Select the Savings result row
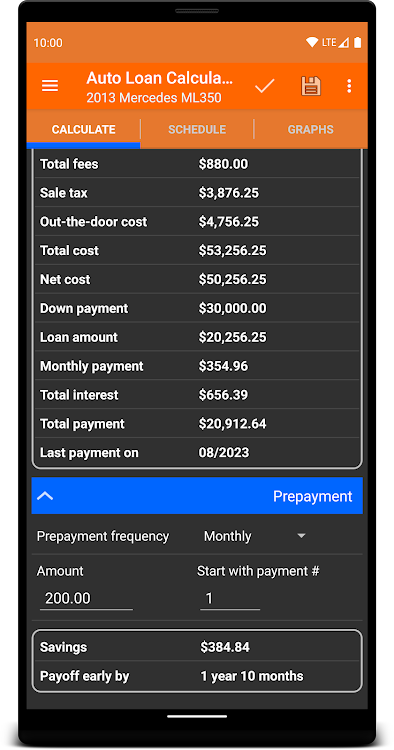This screenshot has width=394, height=750. coord(197,647)
